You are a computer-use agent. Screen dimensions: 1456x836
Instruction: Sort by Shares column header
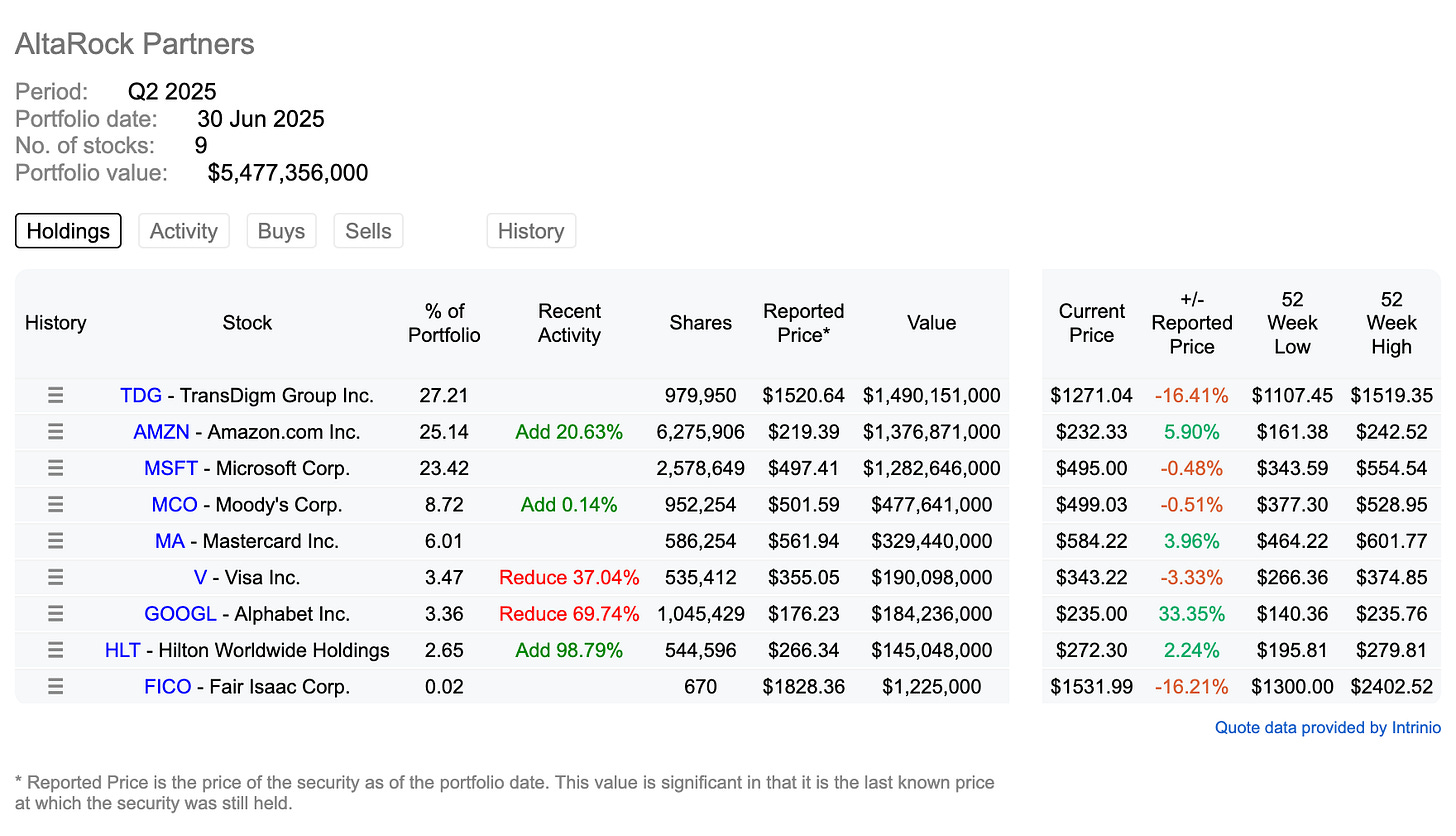coord(701,323)
